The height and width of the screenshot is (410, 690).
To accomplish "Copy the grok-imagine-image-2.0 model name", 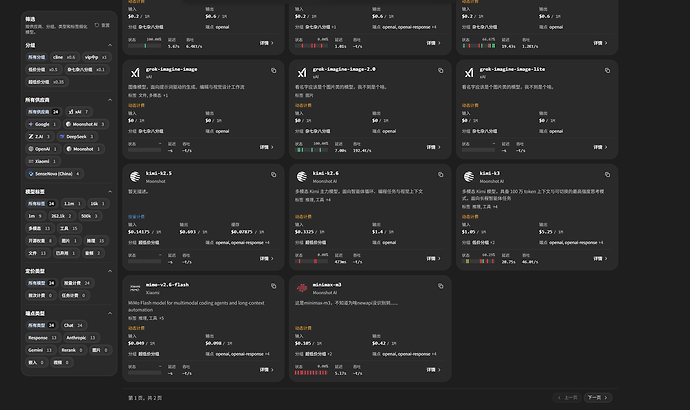I will [x=440, y=70].
